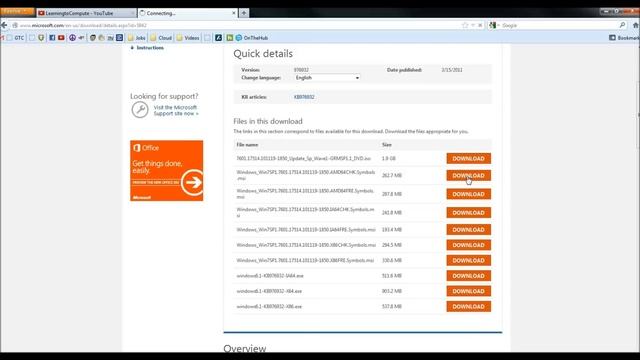Open the URL history dropdown arrow

473,25
